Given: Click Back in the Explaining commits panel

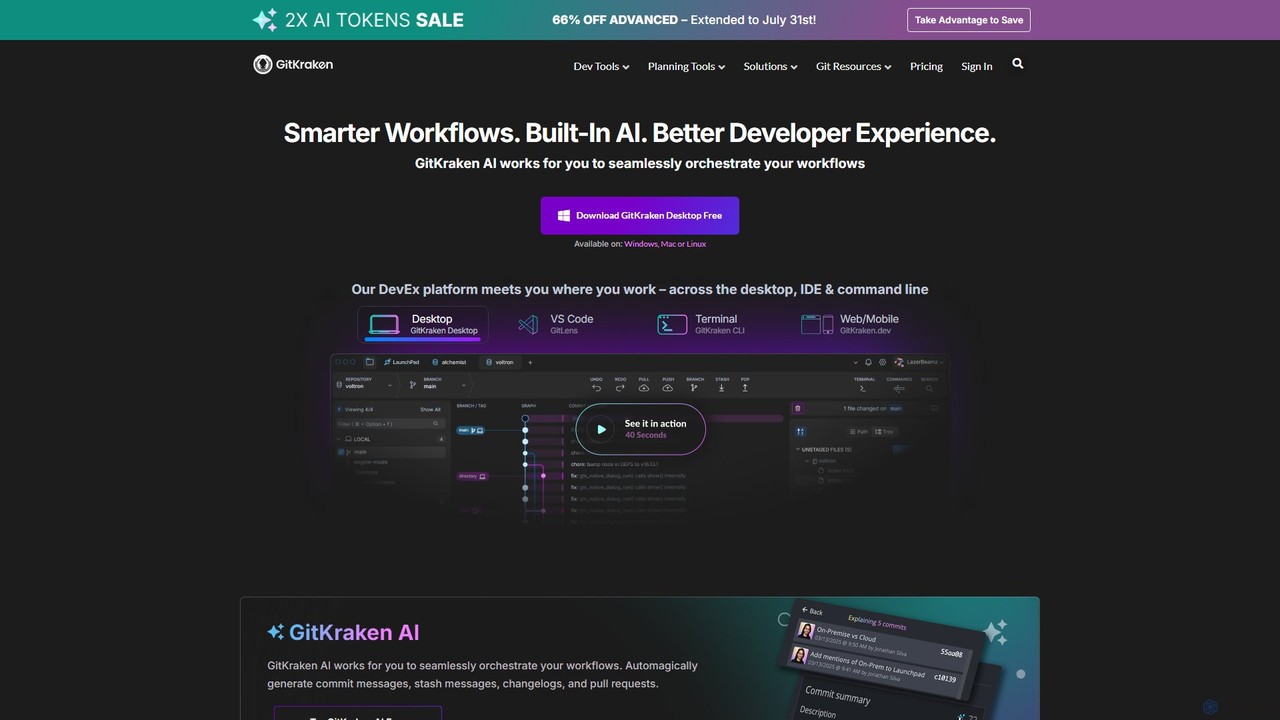Looking at the screenshot, I should click(812, 611).
